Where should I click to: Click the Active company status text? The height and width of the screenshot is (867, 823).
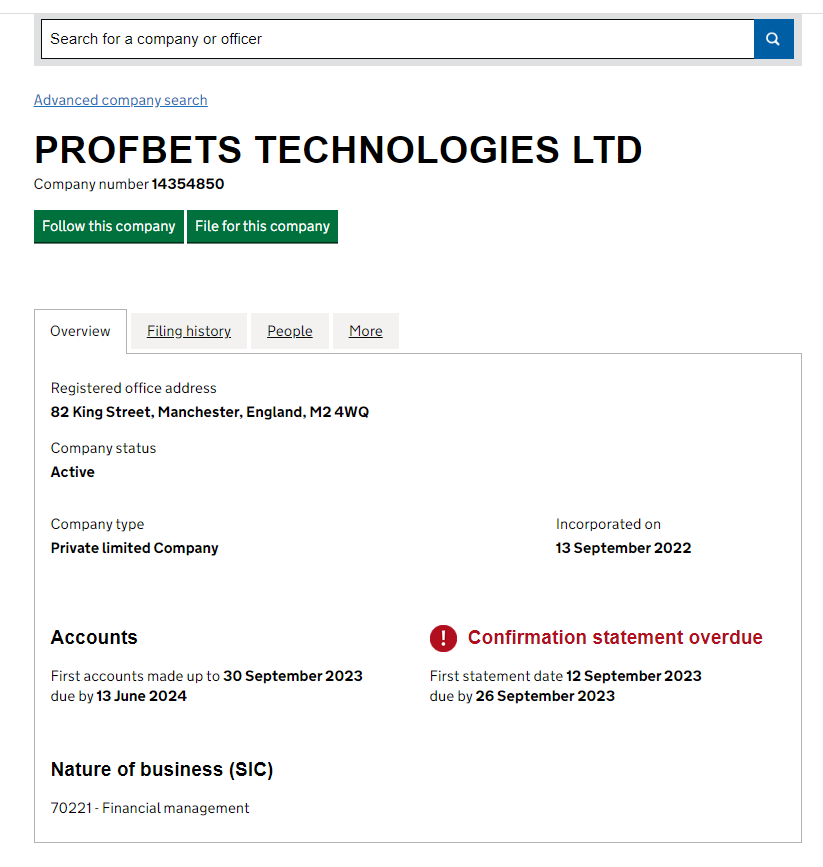point(73,472)
